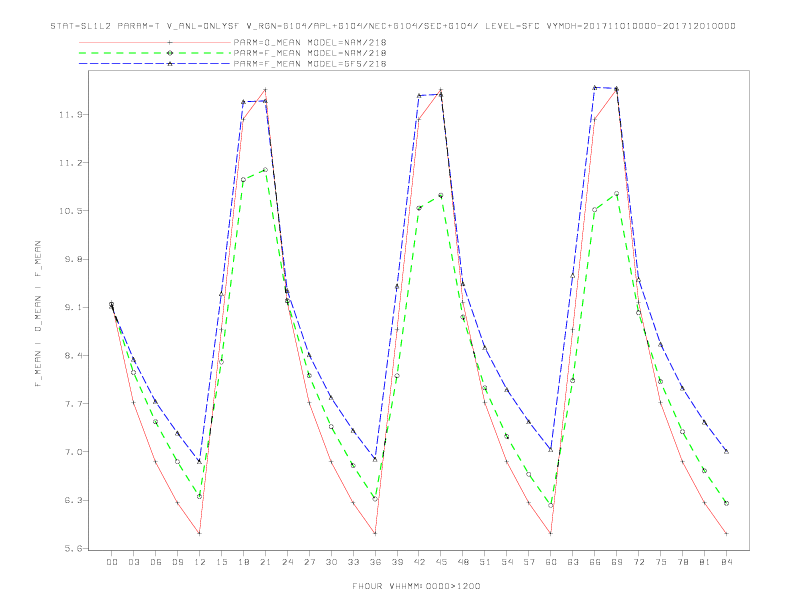Viewport: 792px width, 612px height.
Task: Click x-axis tick label 60
Action: [551, 562]
